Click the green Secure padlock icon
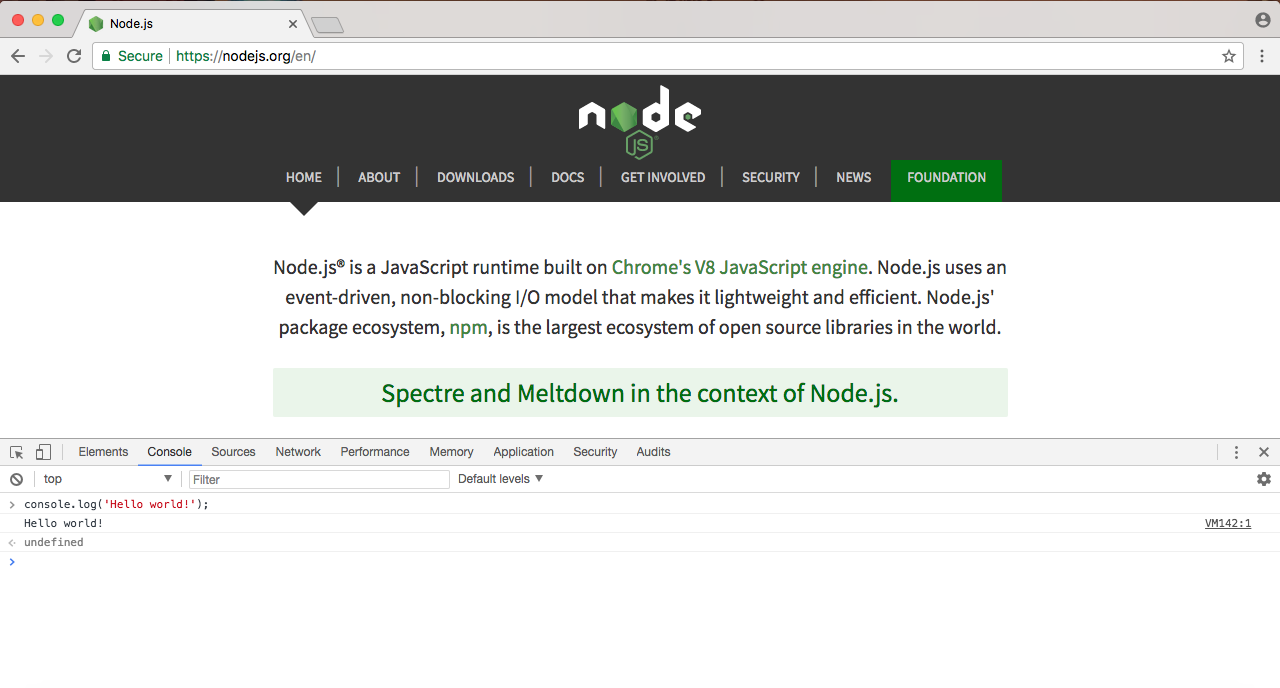1280x688 pixels. point(105,56)
